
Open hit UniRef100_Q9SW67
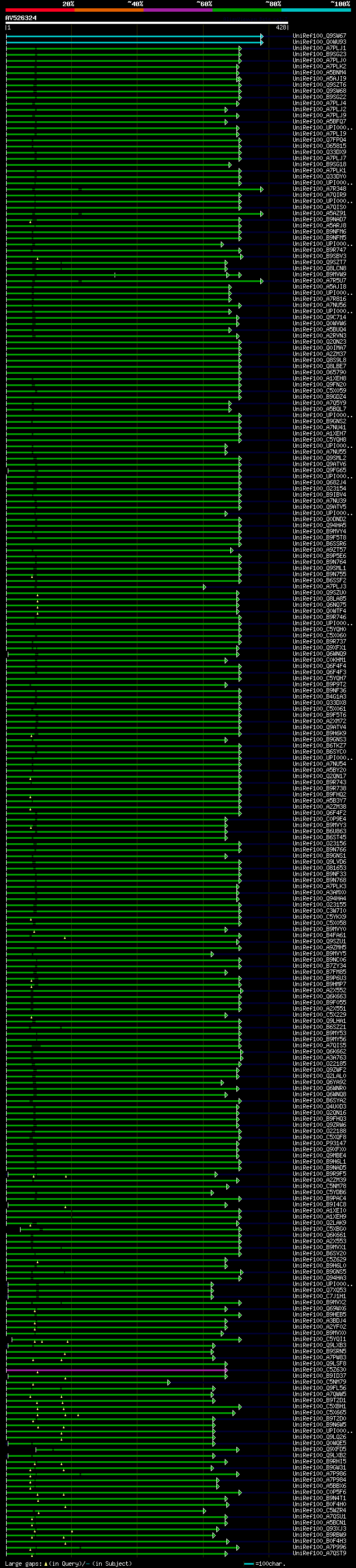click(x=319, y=37)
